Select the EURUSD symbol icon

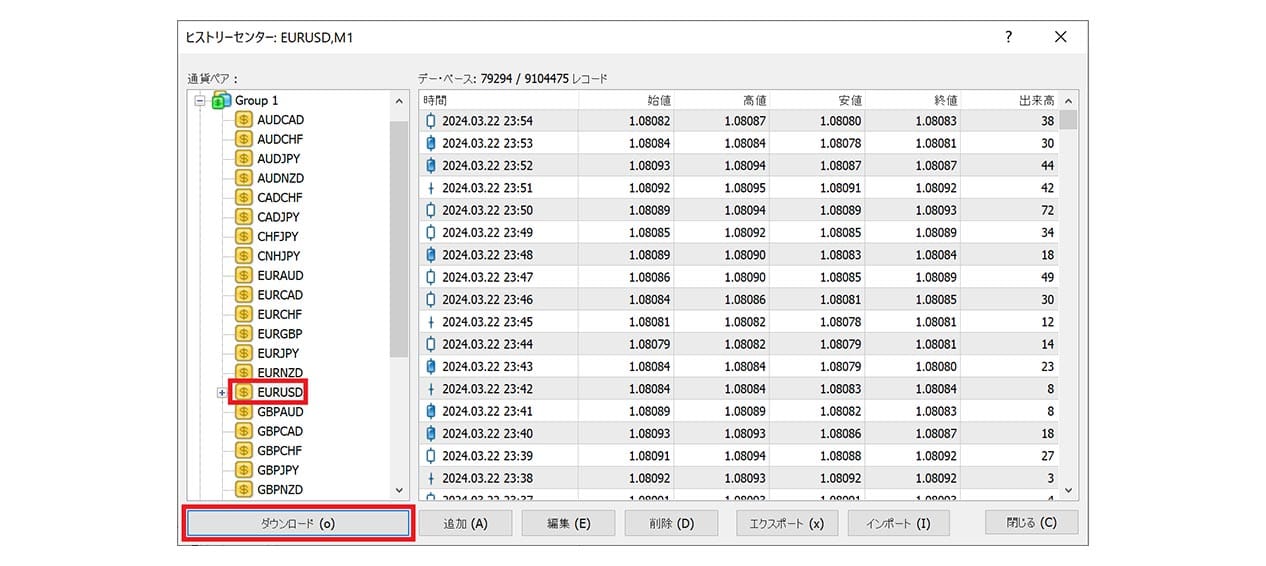243,392
